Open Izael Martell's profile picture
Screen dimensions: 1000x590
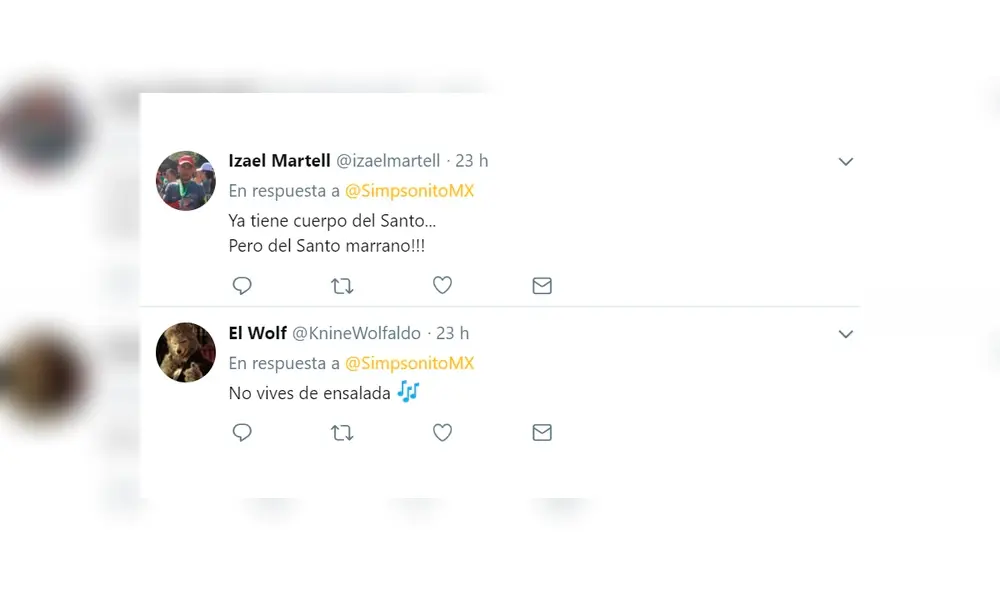(186, 181)
